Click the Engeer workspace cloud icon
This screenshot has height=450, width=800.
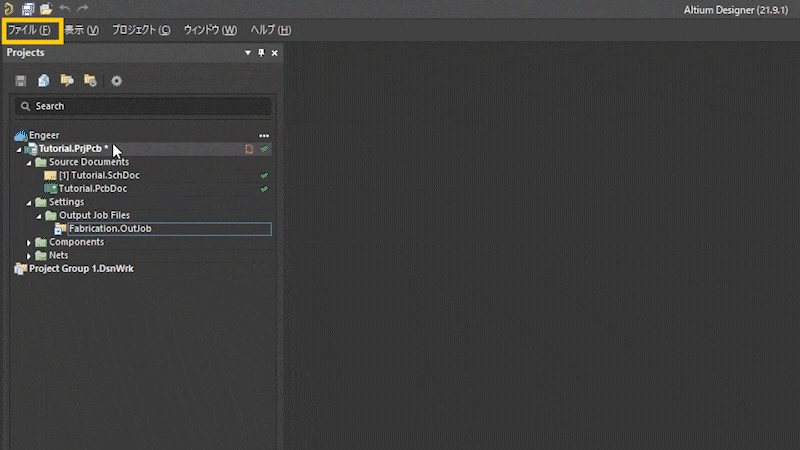(x=20, y=135)
